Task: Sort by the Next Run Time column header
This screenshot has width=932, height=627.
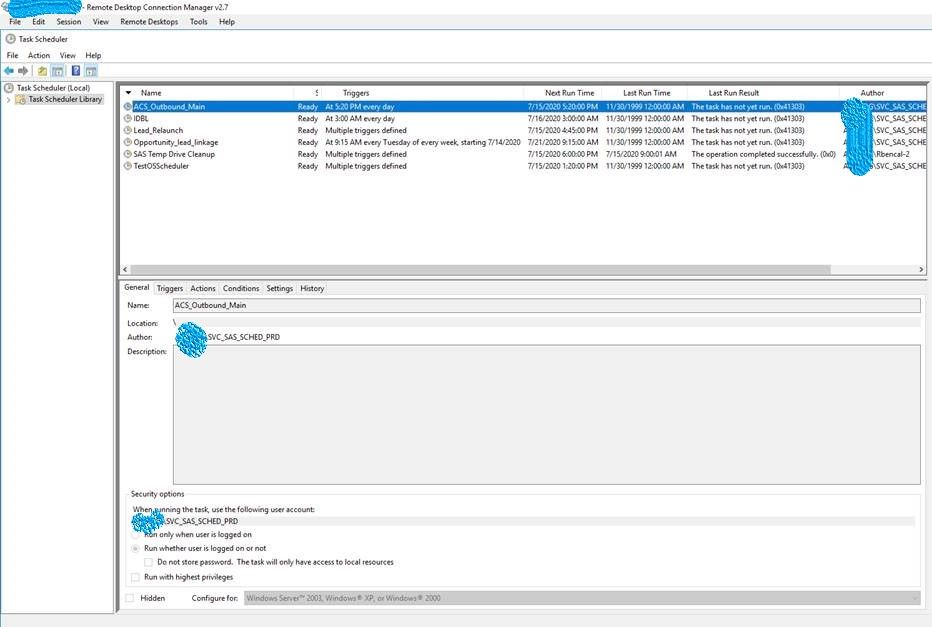Action: pos(569,93)
